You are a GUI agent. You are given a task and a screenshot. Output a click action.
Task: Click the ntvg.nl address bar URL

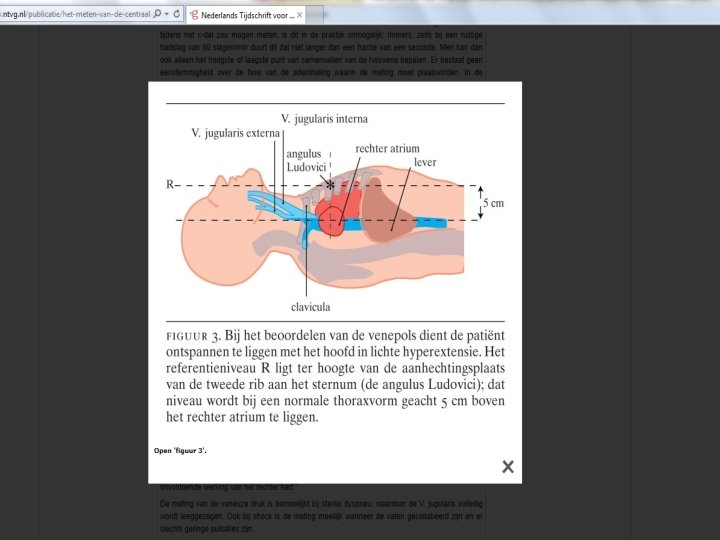pyautogui.click(x=76, y=14)
